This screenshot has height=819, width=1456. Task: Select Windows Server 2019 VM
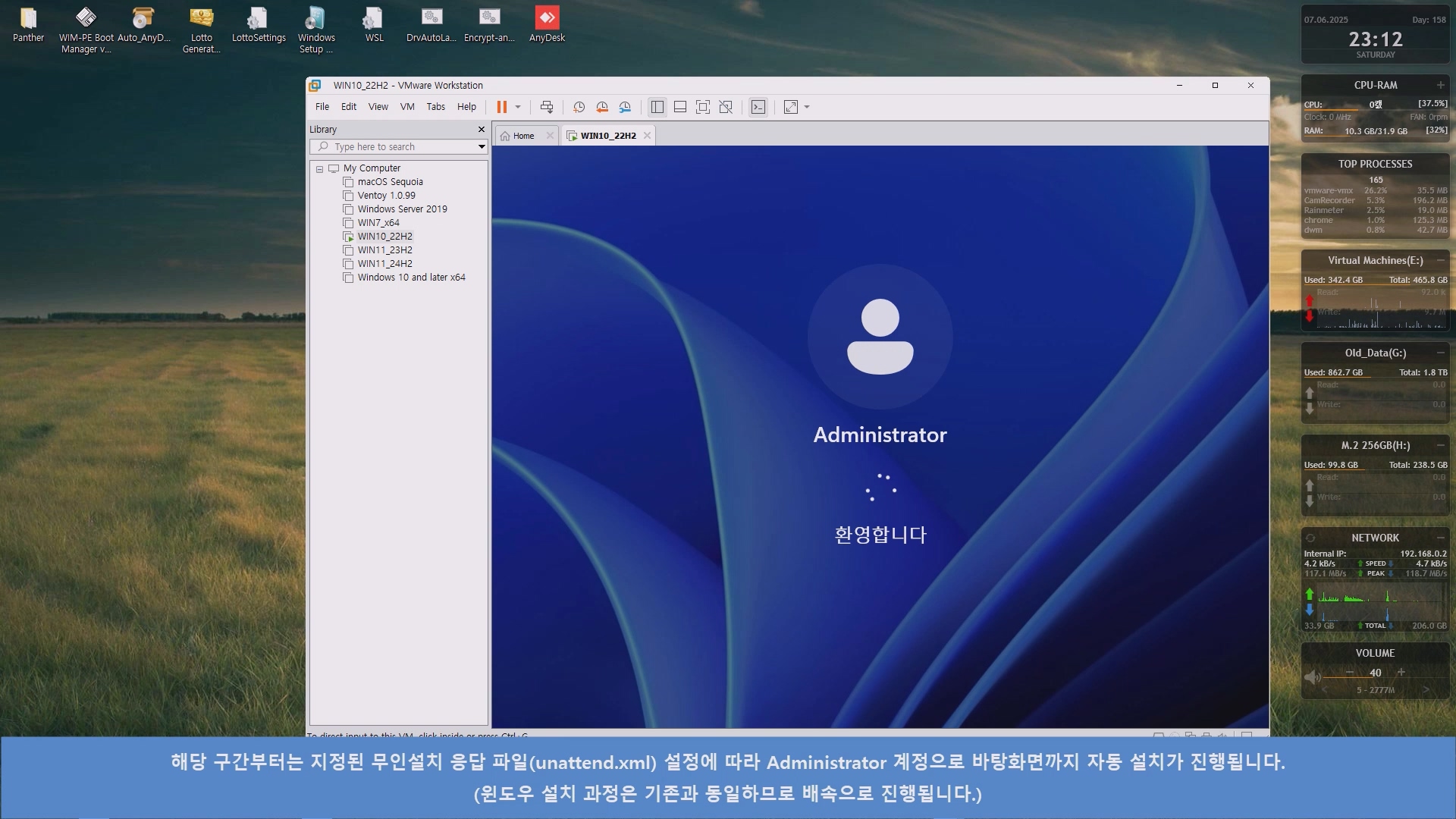[x=402, y=209]
